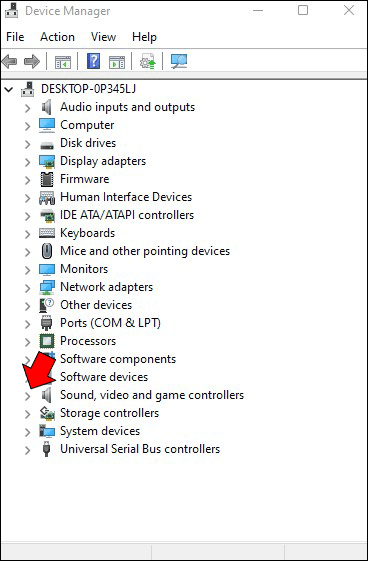The height and width of the screenshot is (561, 368).
Task: Expand the Network adapters category
Action: click(28, 288)
